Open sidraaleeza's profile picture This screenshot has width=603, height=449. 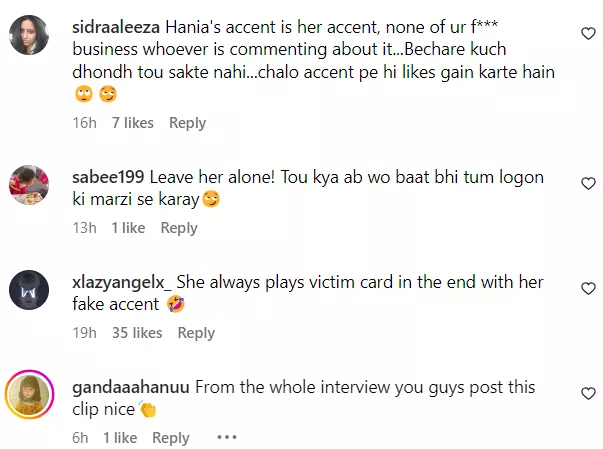click(29, 35)
